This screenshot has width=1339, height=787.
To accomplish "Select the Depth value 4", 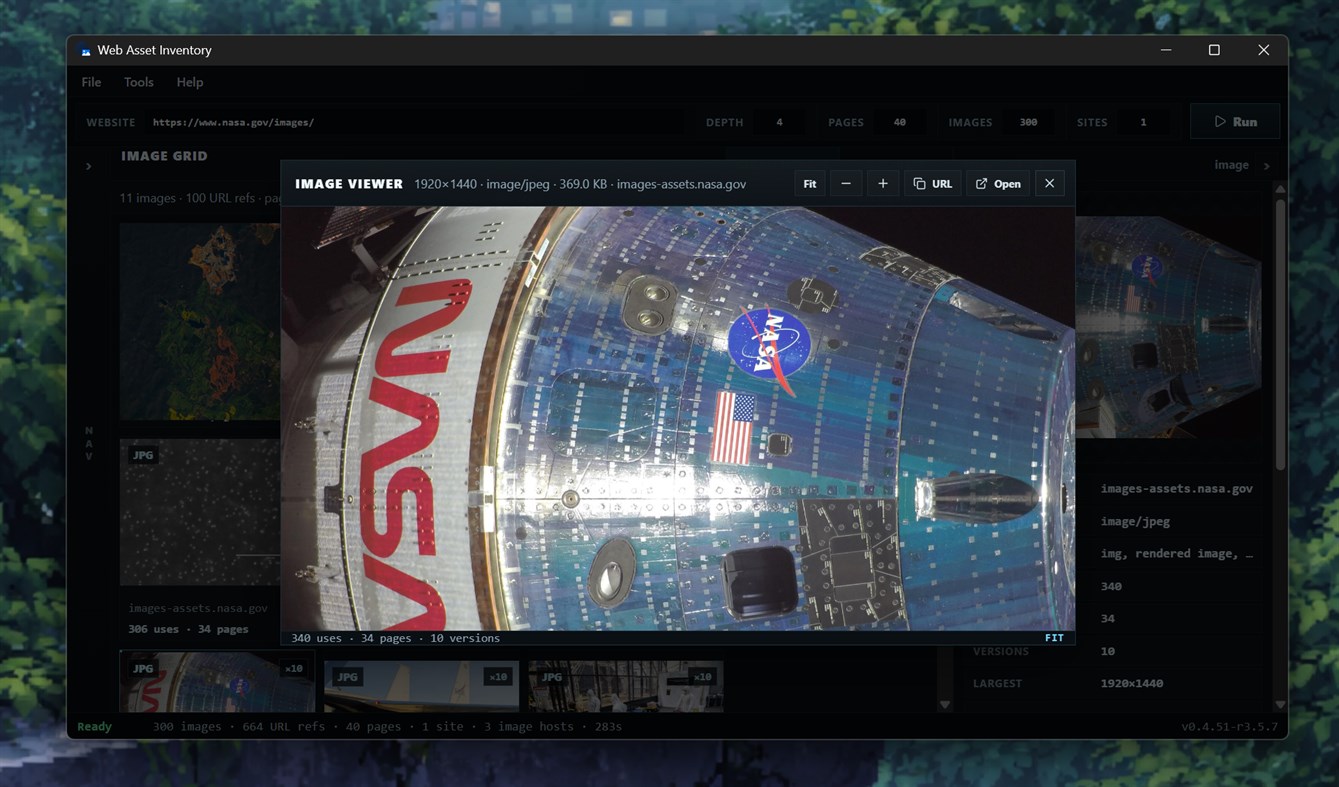I will point(779,122).
